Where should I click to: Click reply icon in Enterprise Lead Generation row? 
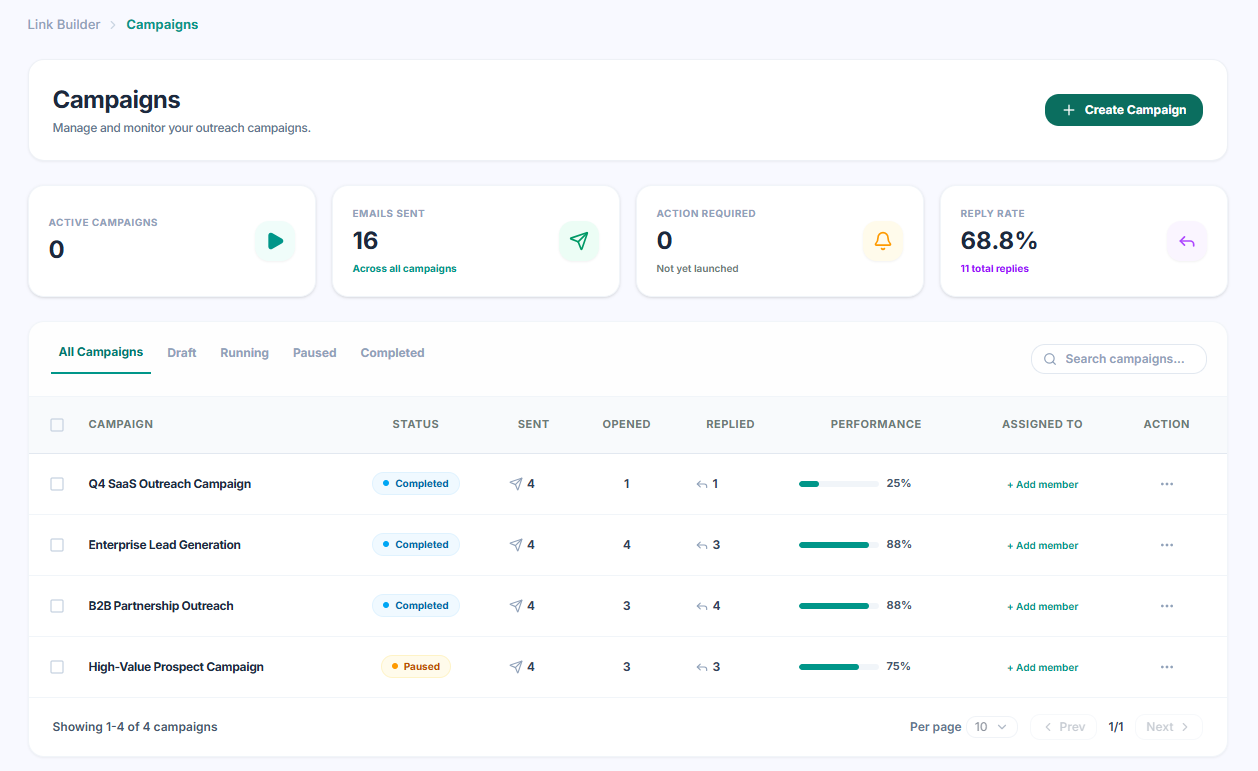click(702, 545)
